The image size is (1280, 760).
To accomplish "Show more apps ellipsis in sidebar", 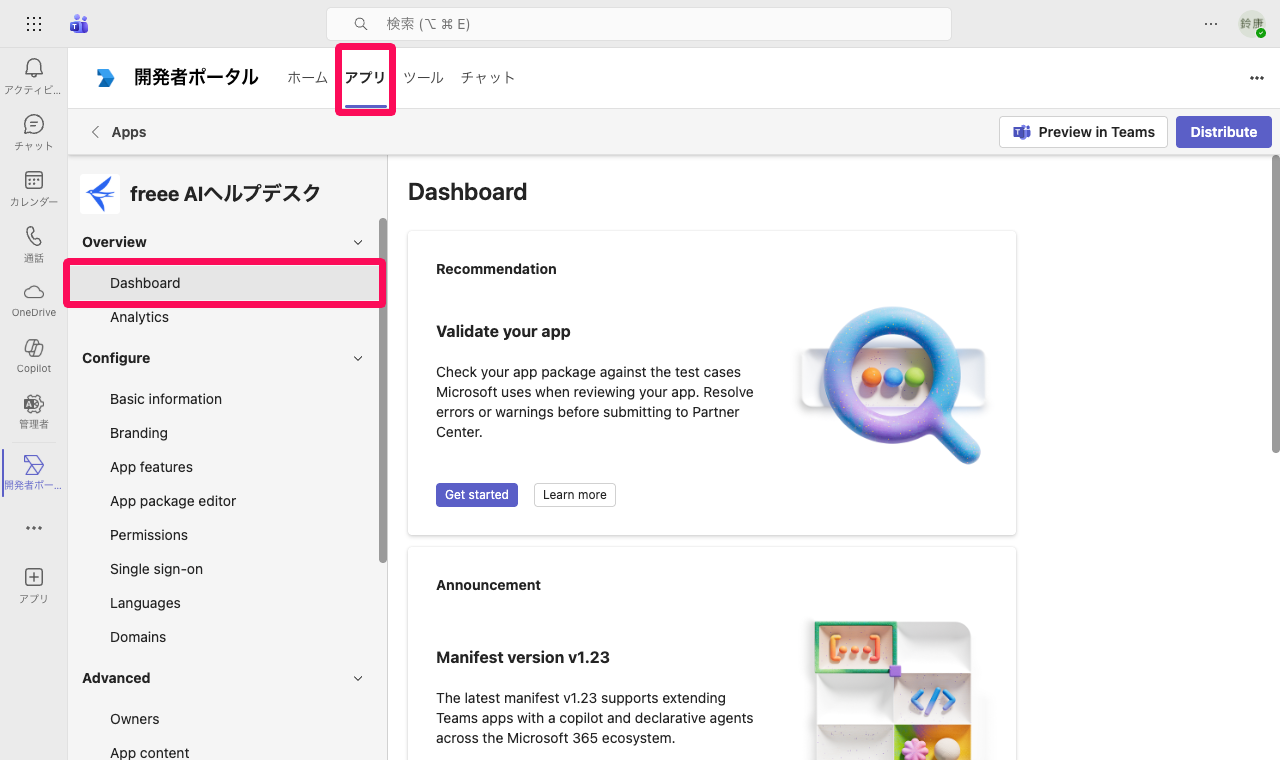I will (x=34, y=528).
